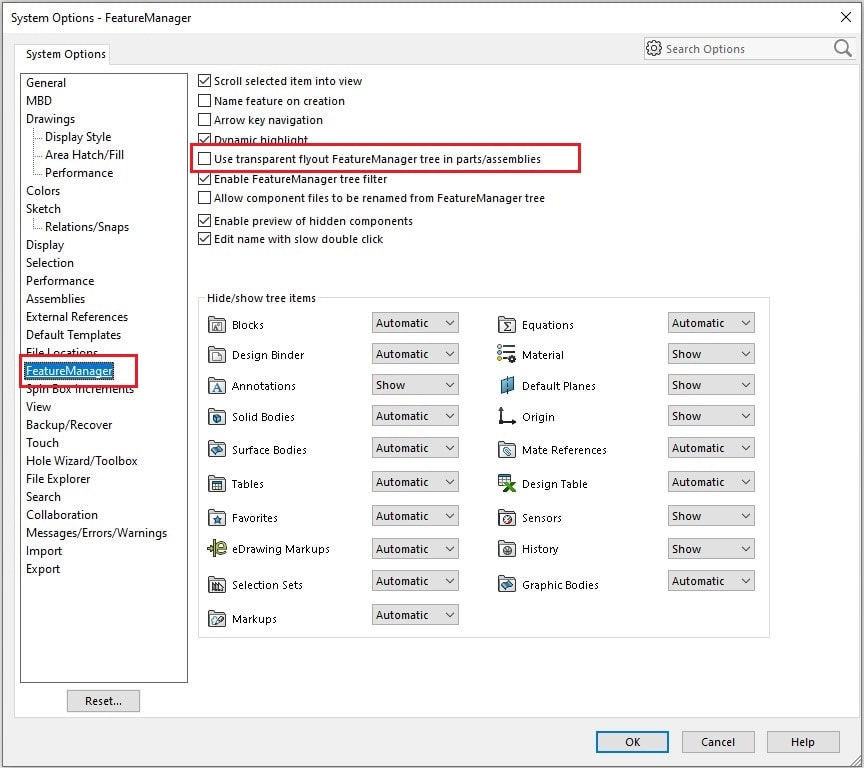864x768 pixels.
Task: Click the Solid Bodies icon
Action: coord(217,417)
